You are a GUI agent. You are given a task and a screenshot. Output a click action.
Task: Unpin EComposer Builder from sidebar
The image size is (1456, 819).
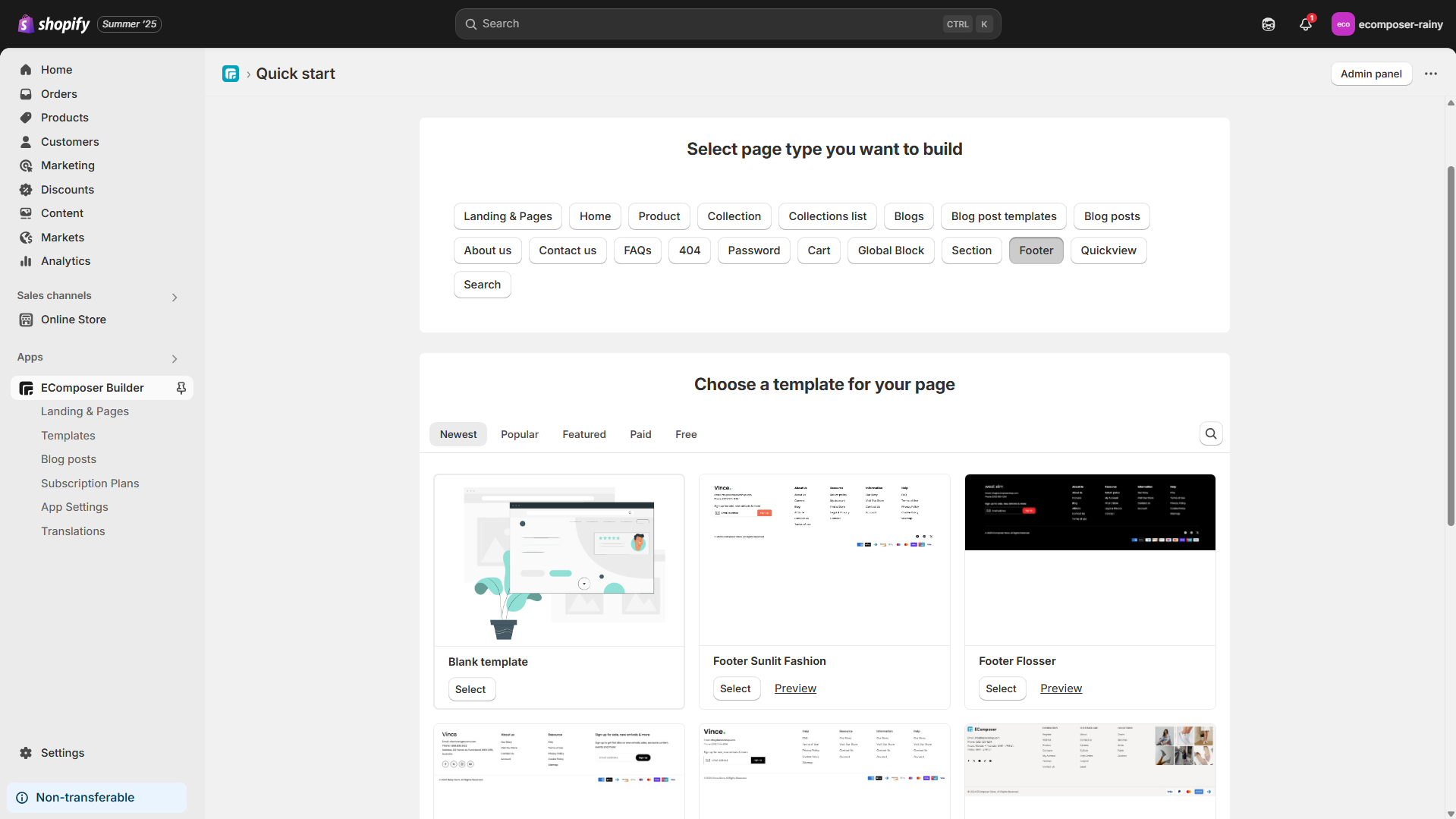pyautogui.click(x=181, y=387)
